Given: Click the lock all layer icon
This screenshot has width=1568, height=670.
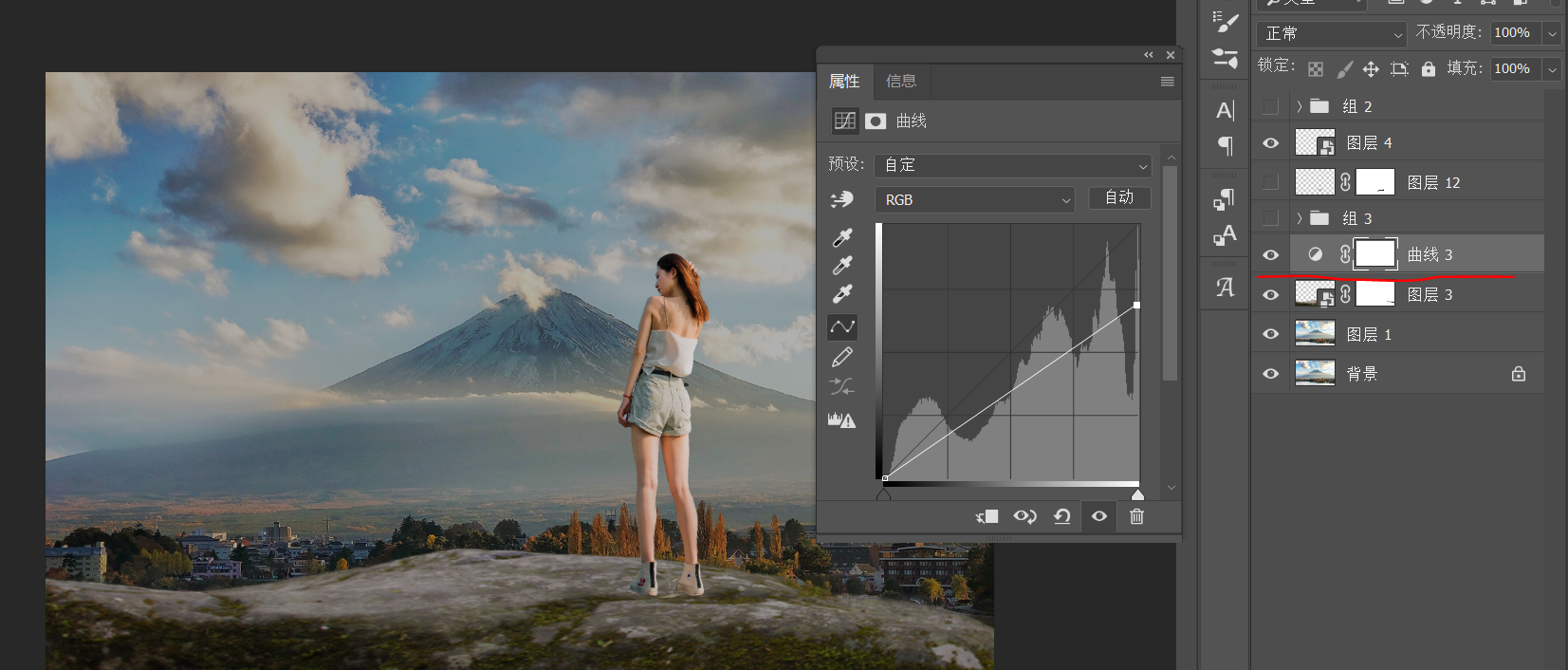Looking at the screenshot, I should pos(1429,68).
